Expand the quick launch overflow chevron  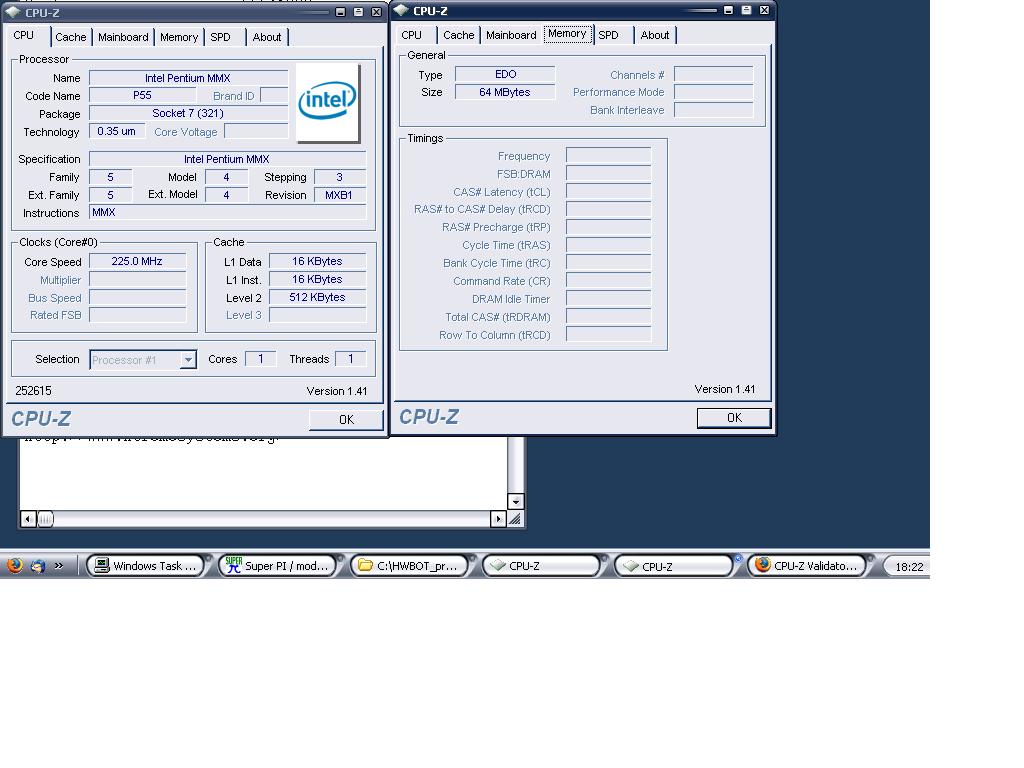coord(59,566)
